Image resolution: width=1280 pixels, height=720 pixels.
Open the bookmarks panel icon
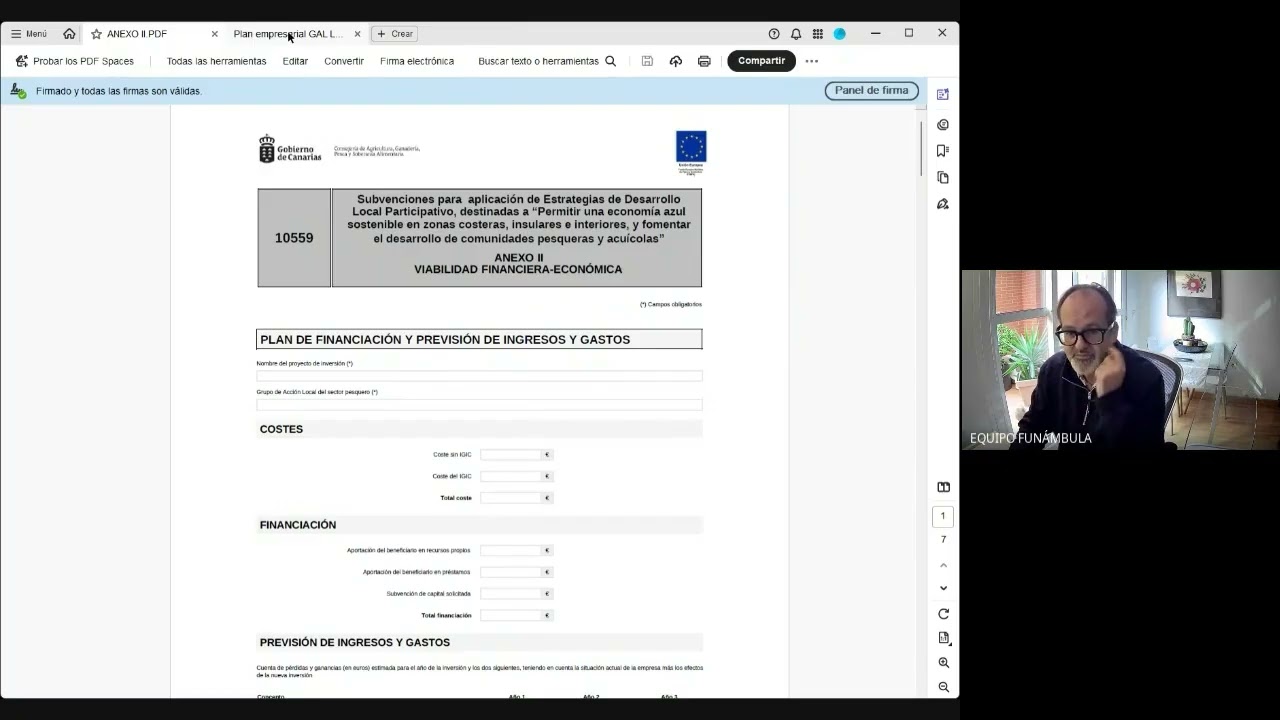pyautogui.click(x=942, y=151)
